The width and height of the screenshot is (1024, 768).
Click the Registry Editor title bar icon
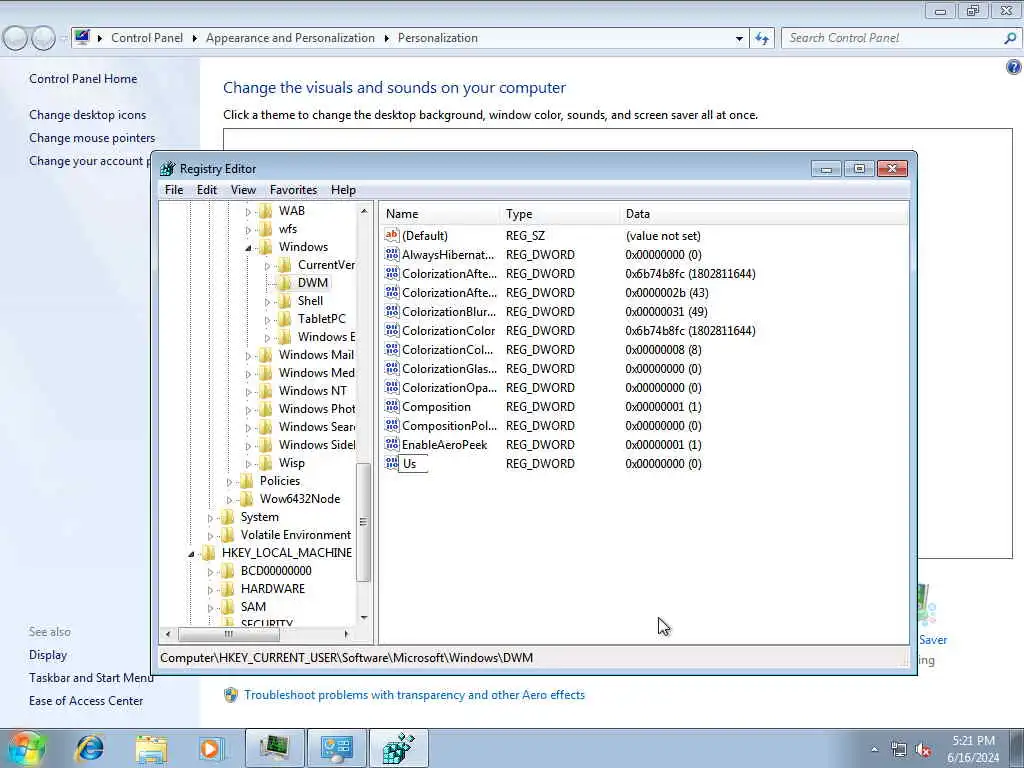(168, 168)
